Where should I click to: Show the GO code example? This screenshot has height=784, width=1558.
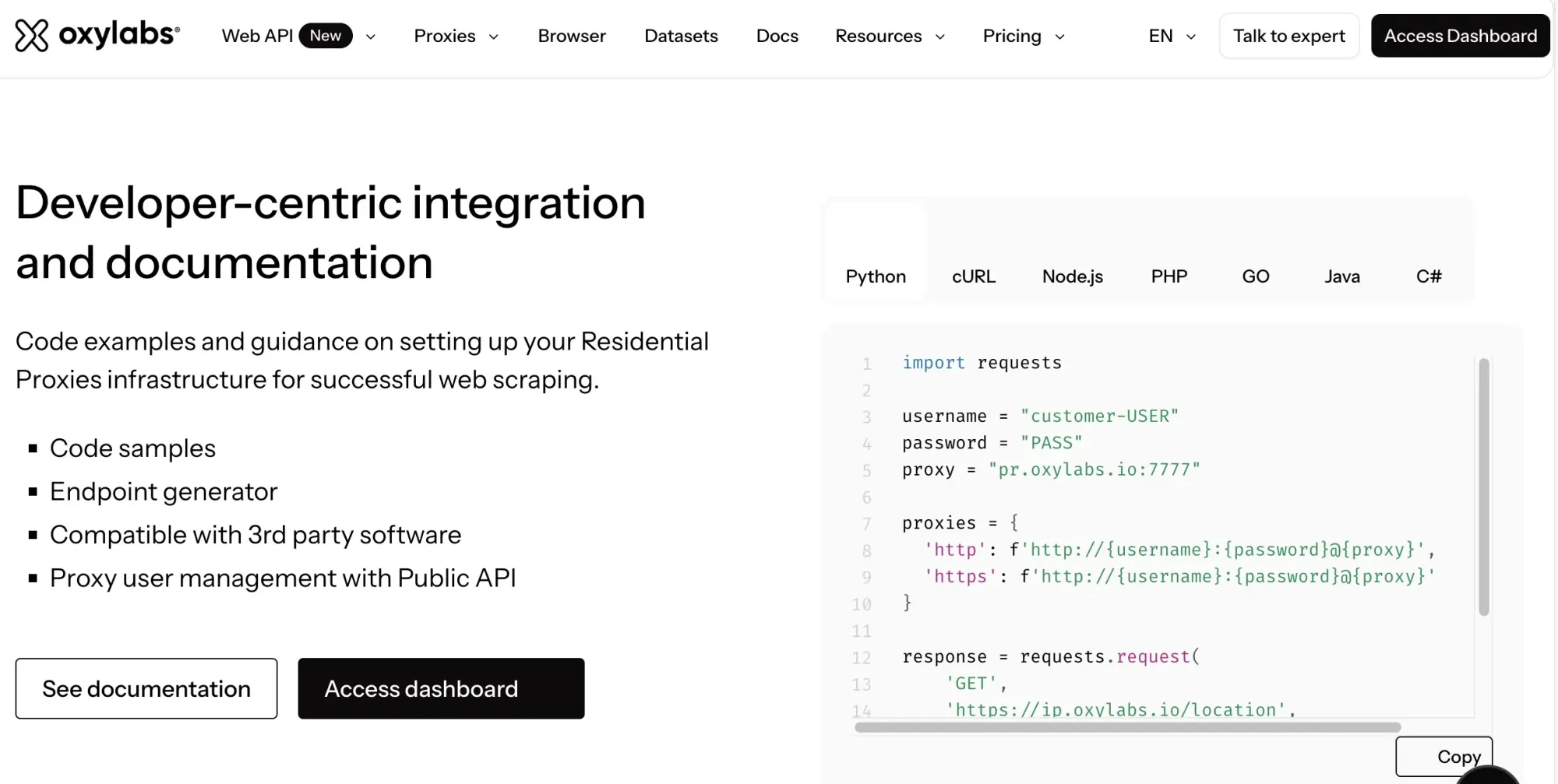tap(1256, 276)
